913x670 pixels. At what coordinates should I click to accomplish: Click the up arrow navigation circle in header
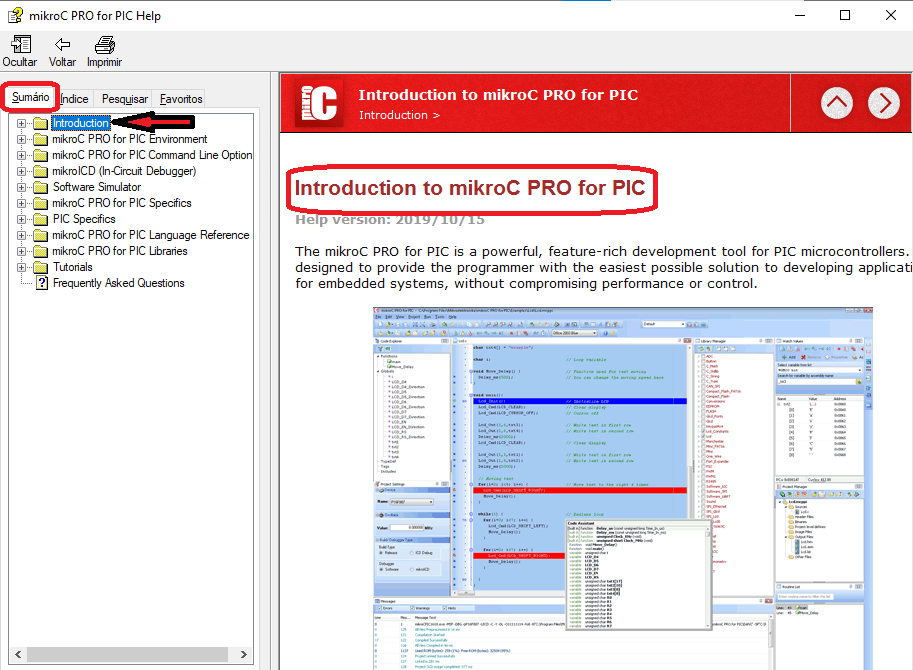click(x=837, y=102)
